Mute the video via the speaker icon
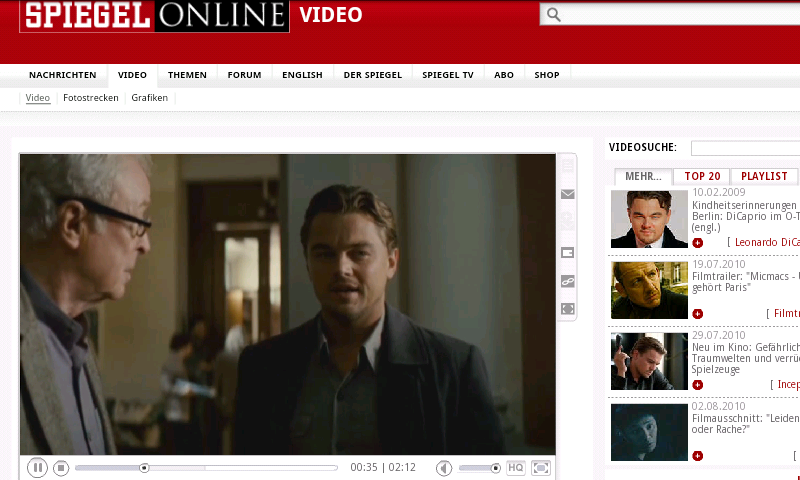 point(444,468)
